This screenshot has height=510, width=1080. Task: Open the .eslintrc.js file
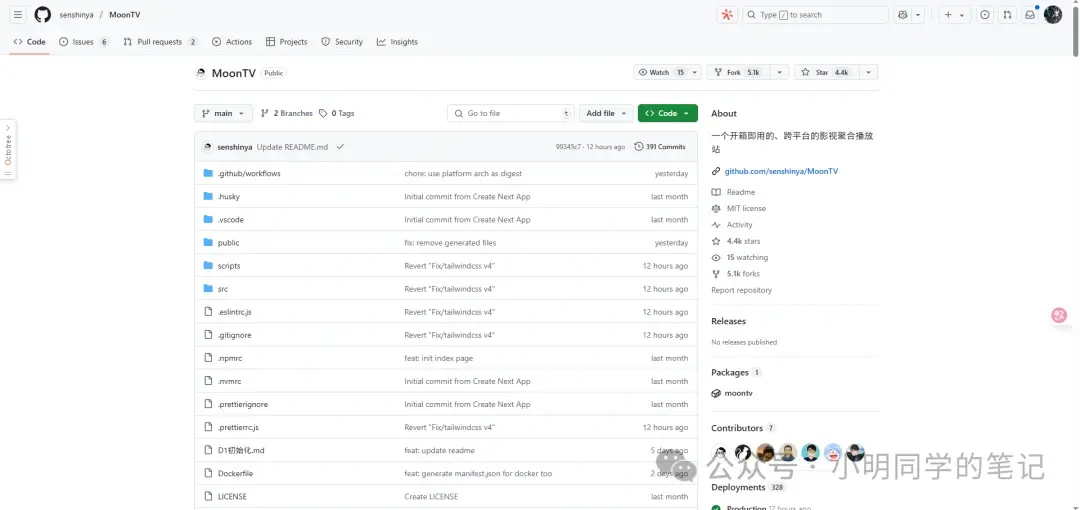(x=234, y=312)
